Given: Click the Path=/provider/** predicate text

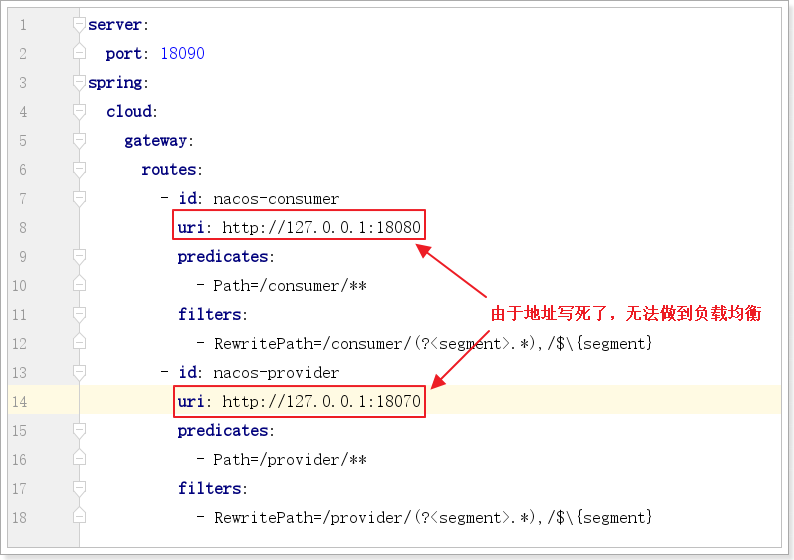Looking at the screenshot, I should point(289,459).
